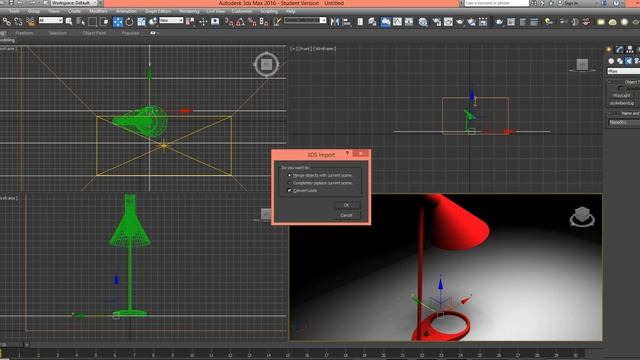This screenshot has width=640, height=360.
Task: Open the Rendered Frame Window
Action: 448,22
